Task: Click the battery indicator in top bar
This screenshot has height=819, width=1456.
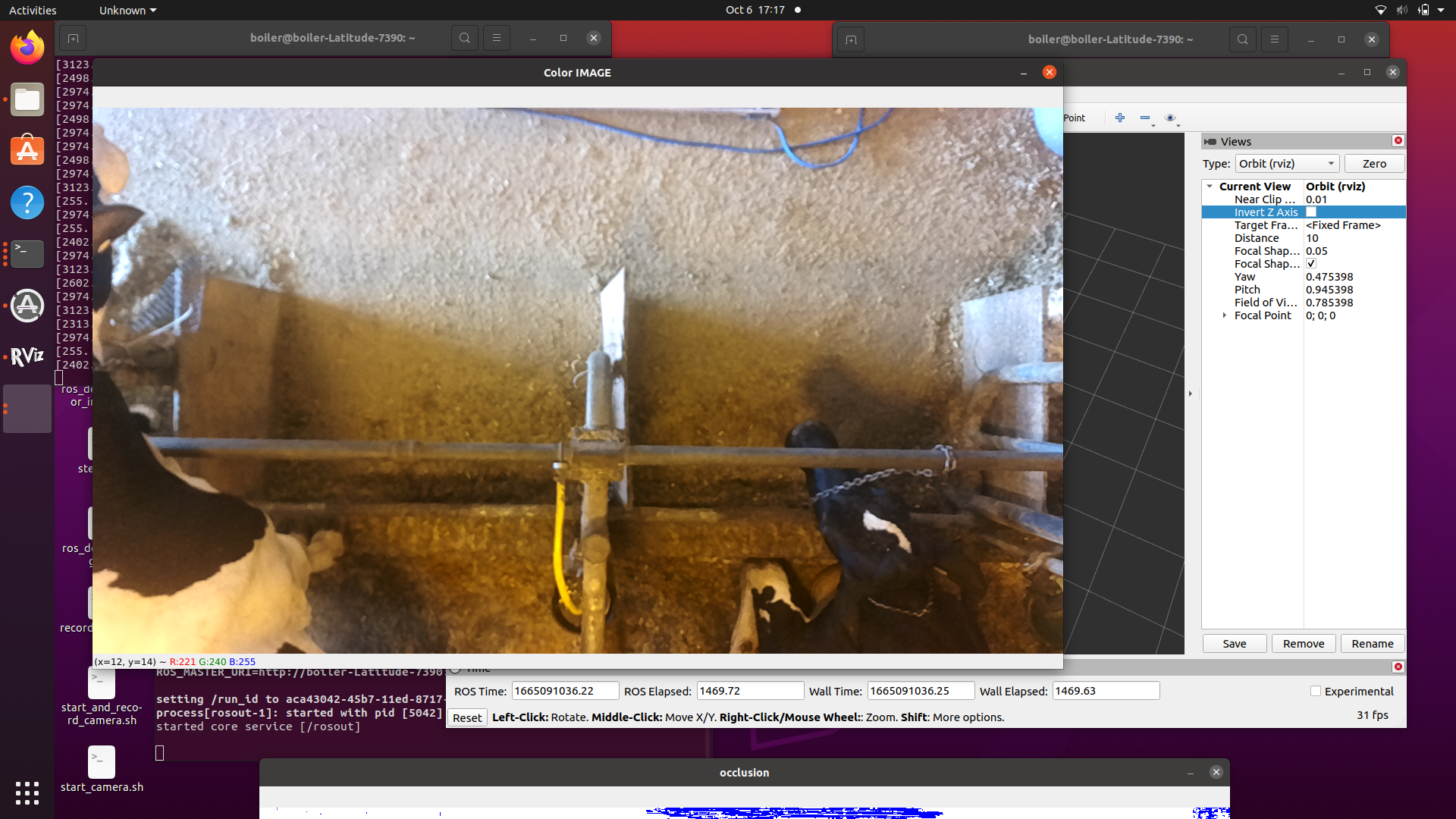Action: (1423, 10)
